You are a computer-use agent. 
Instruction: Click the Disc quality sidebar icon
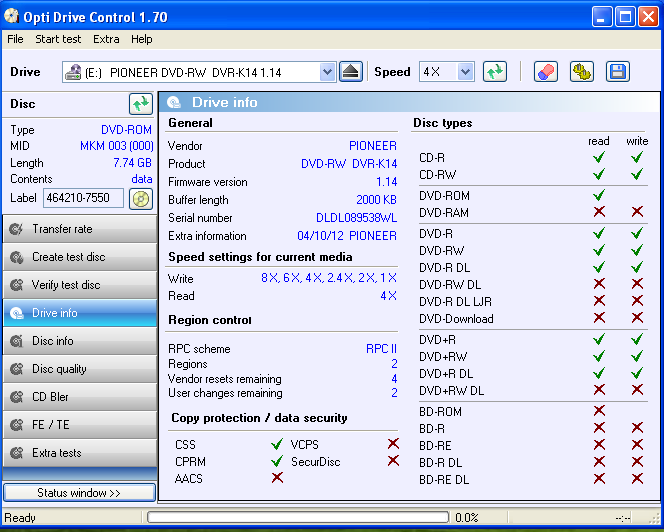tap(16, 369)
